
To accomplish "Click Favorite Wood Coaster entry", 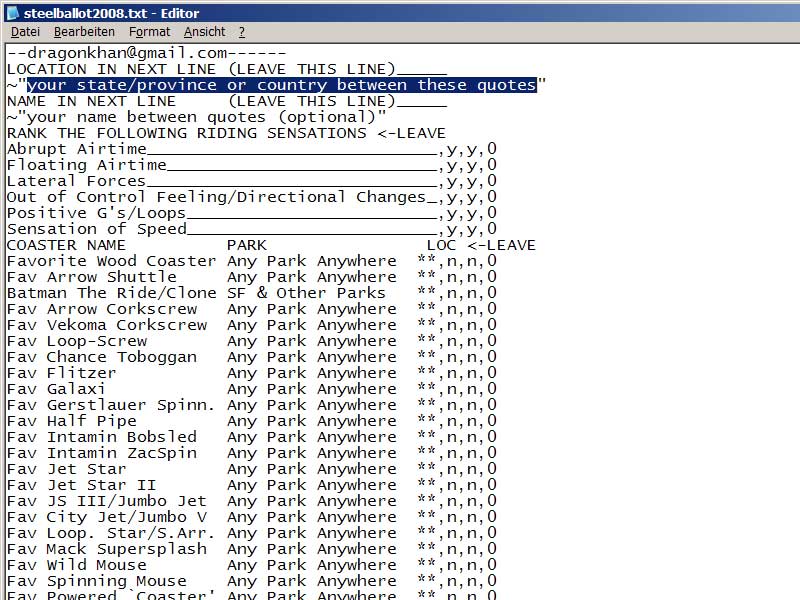I will 111,261.
